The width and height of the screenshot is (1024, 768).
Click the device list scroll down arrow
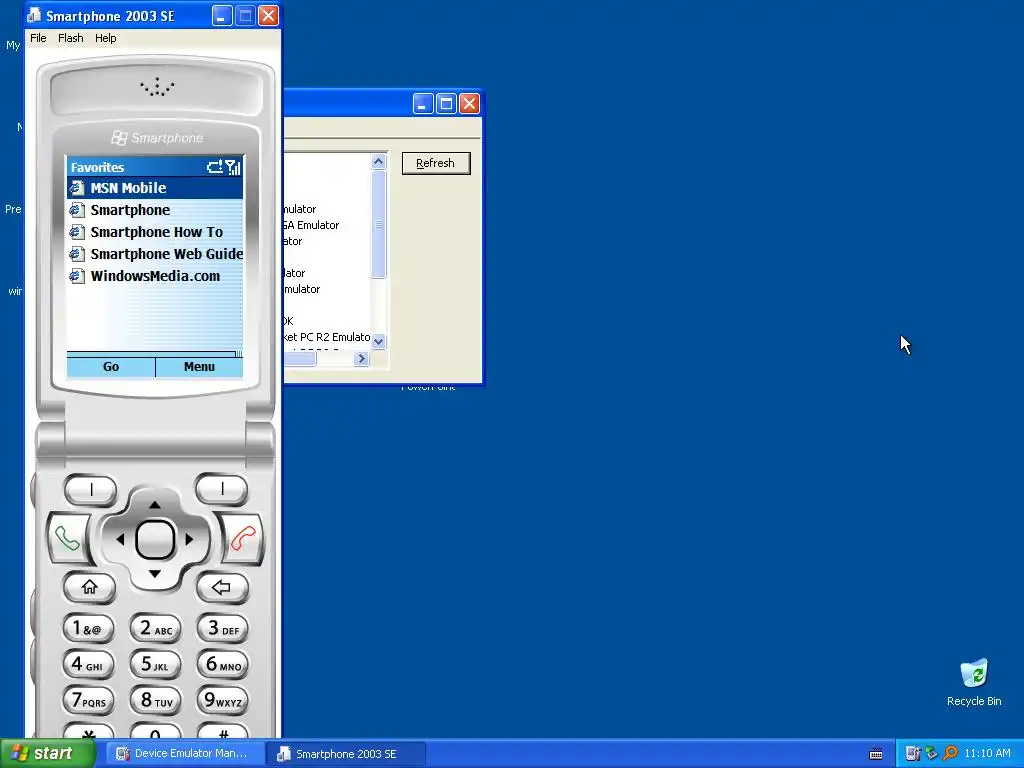tap(378, 342)
